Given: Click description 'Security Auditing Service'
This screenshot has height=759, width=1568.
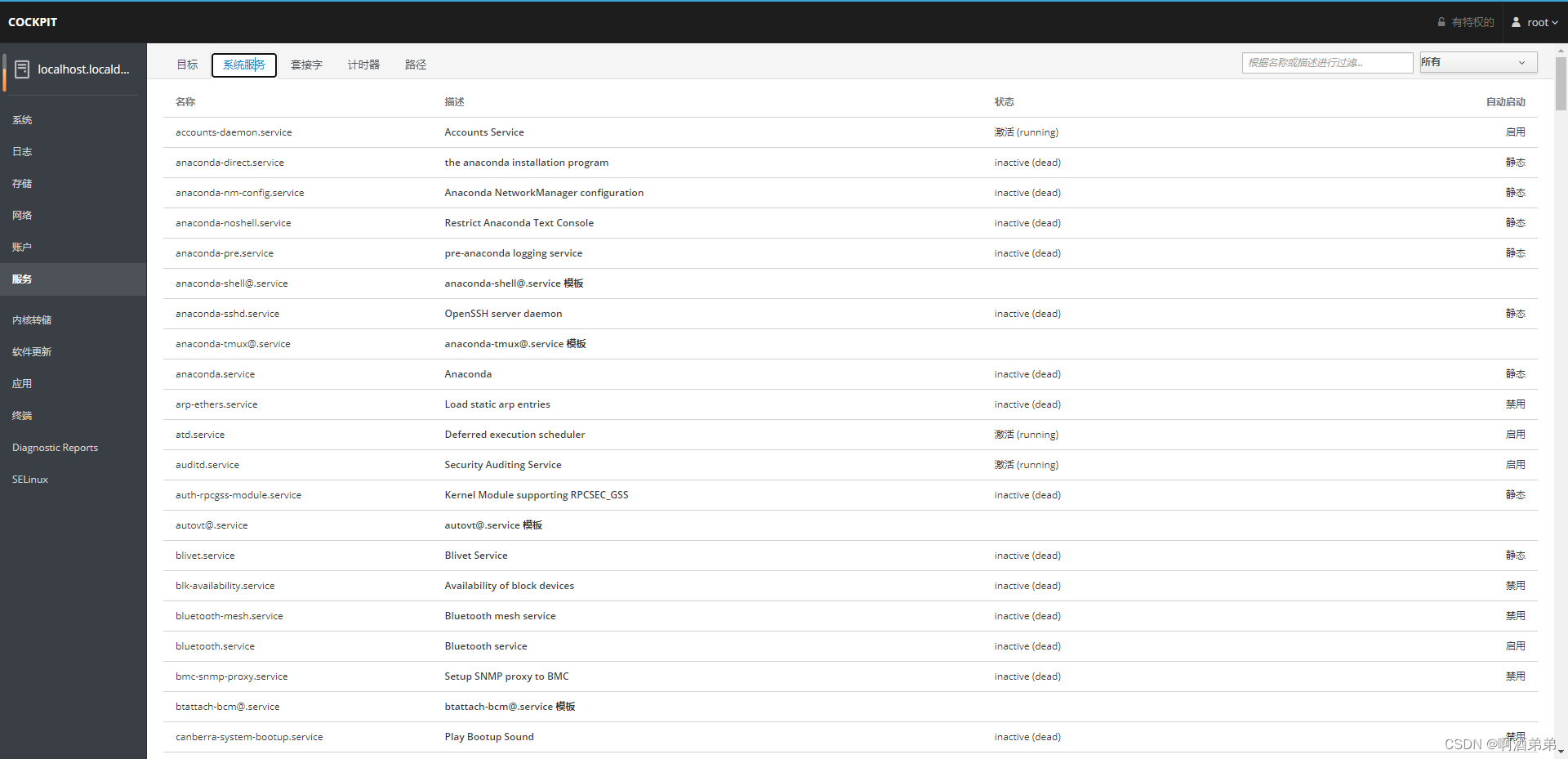Looking at the screenshot, I should coord(503,465).
